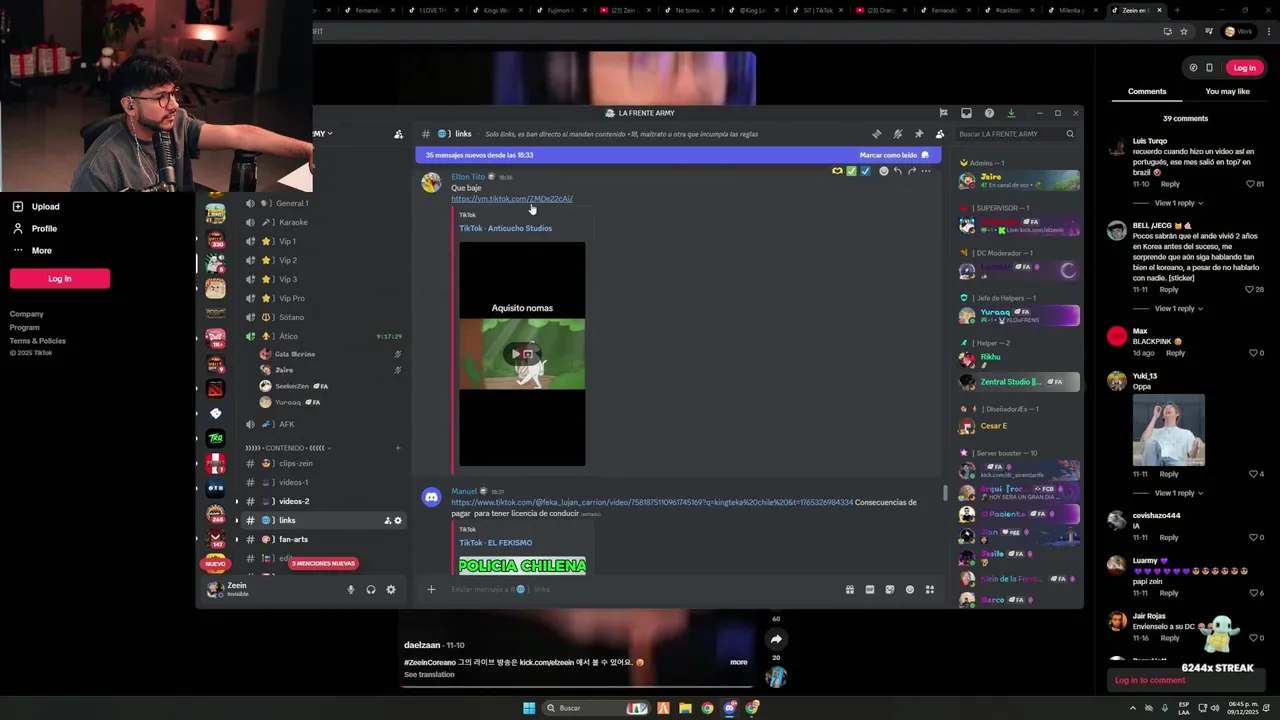Join the Vip 1 voice channel
This screenshot has width=1280, height=720.
coord(326,241)
